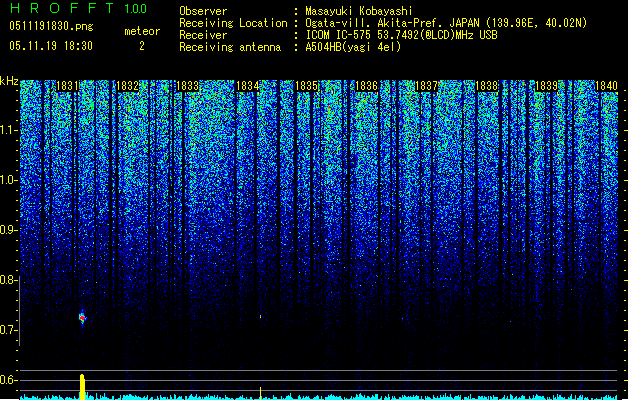Image resolution: width=629 pixels, height=400 pixels.
Task: Click the ICOM IC-575 receiver text
Action: point(401,35)
